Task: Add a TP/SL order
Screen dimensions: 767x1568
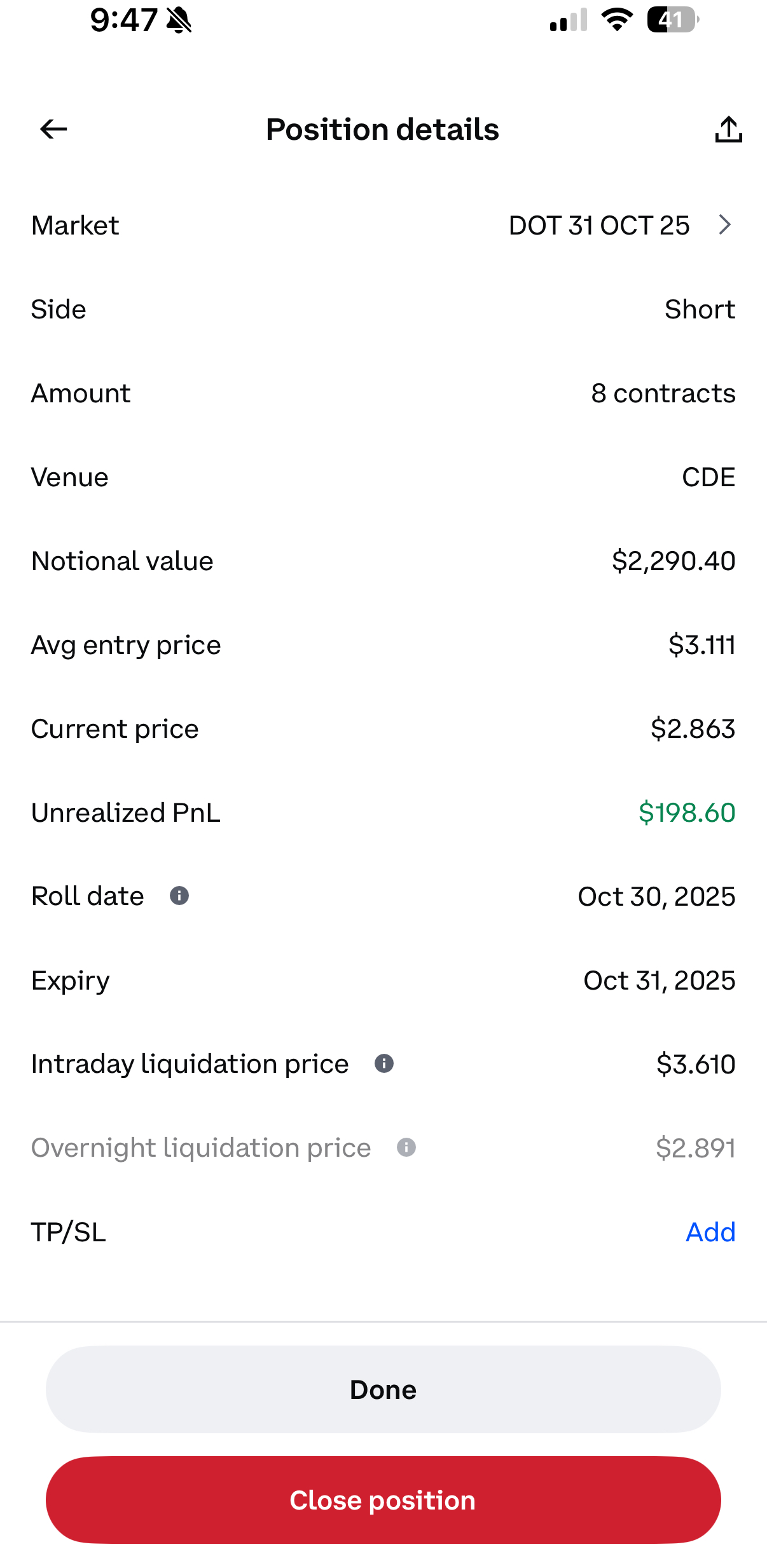Action: 710,1232
